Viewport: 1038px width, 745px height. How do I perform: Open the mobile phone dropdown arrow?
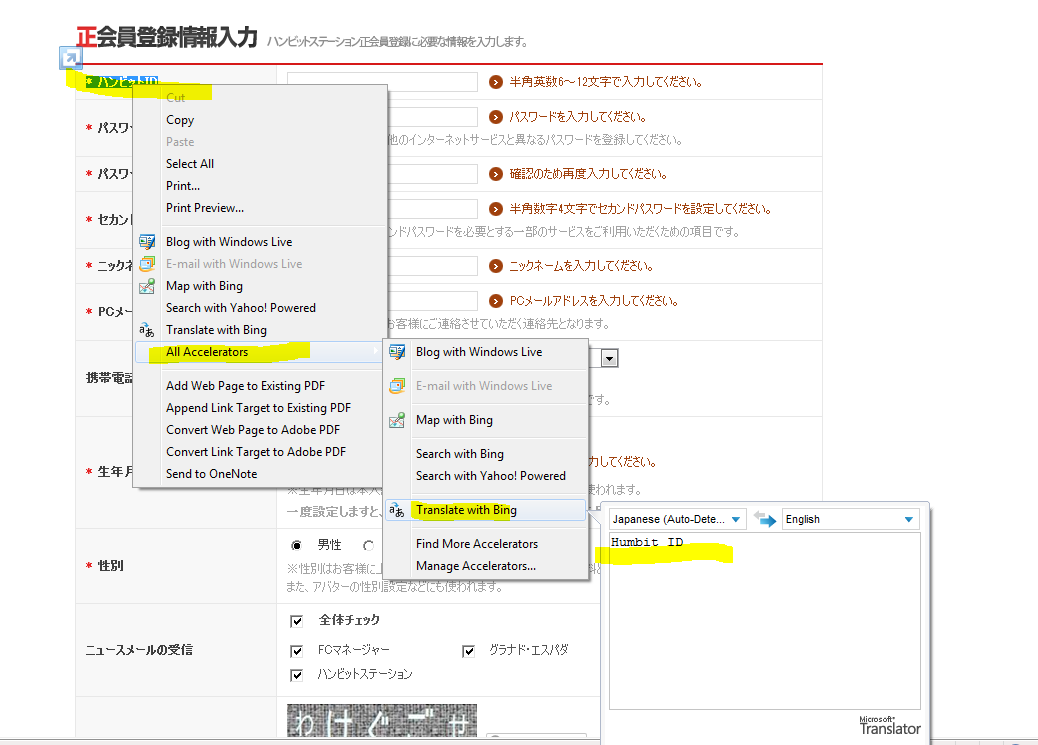(x=610, y=358)
